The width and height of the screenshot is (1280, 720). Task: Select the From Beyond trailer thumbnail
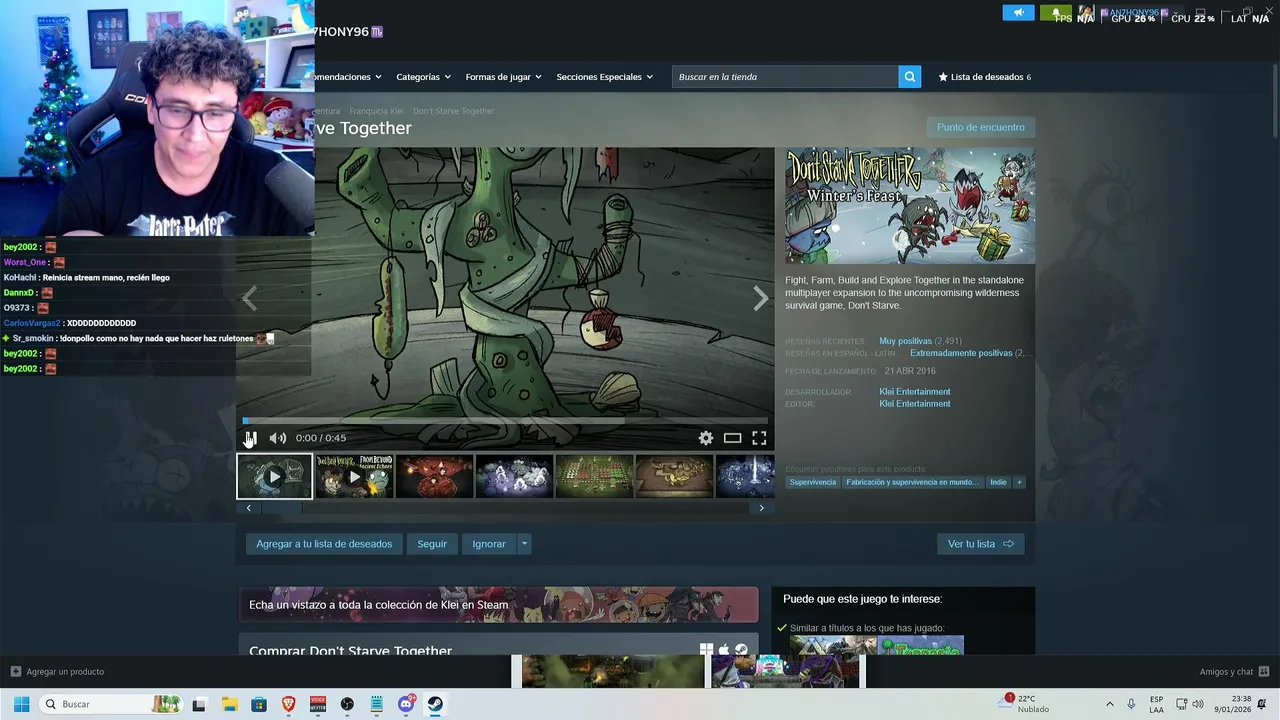click(x=354, y=477)
